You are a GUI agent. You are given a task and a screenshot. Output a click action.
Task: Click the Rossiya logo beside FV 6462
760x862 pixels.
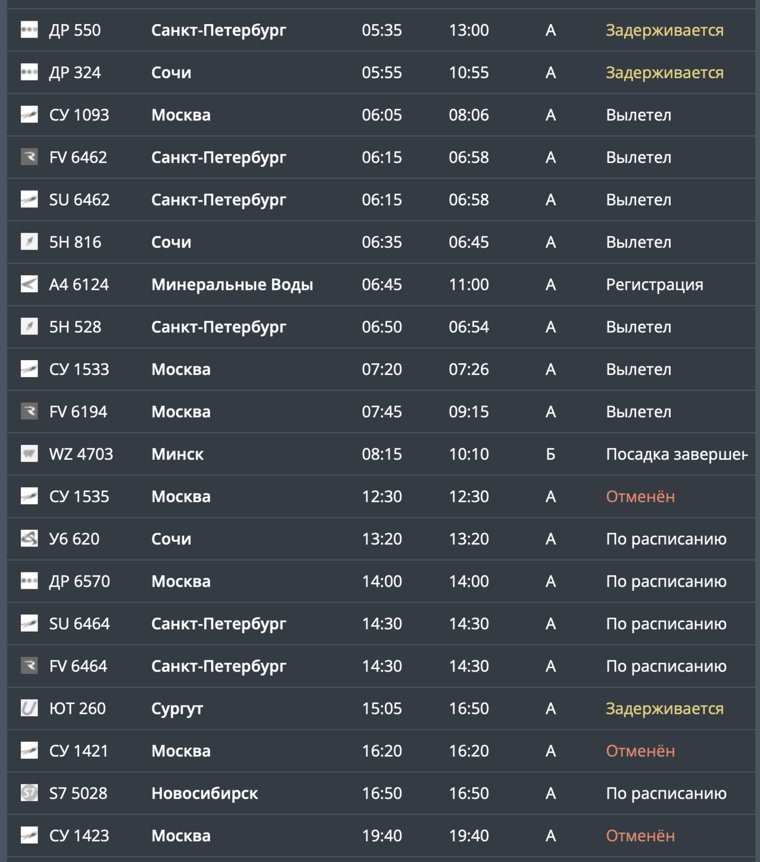[x=29, y=158]
